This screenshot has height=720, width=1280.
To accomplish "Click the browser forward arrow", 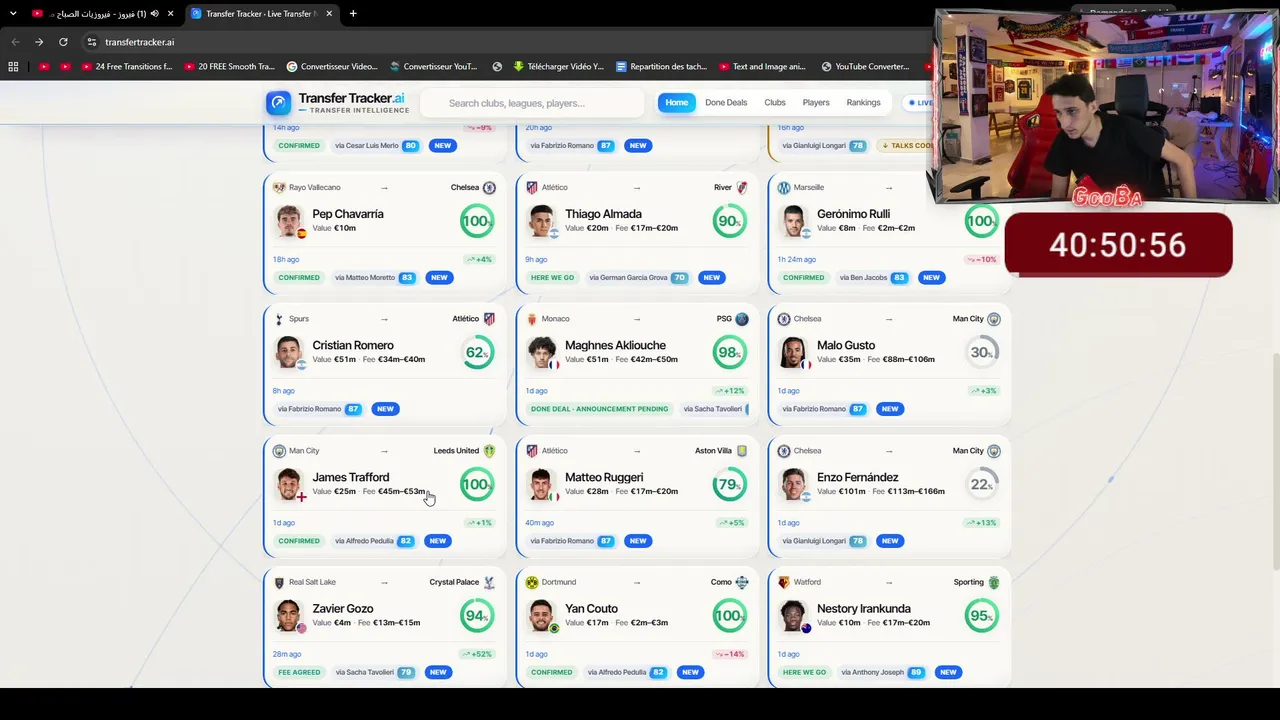I will point(39,42).
